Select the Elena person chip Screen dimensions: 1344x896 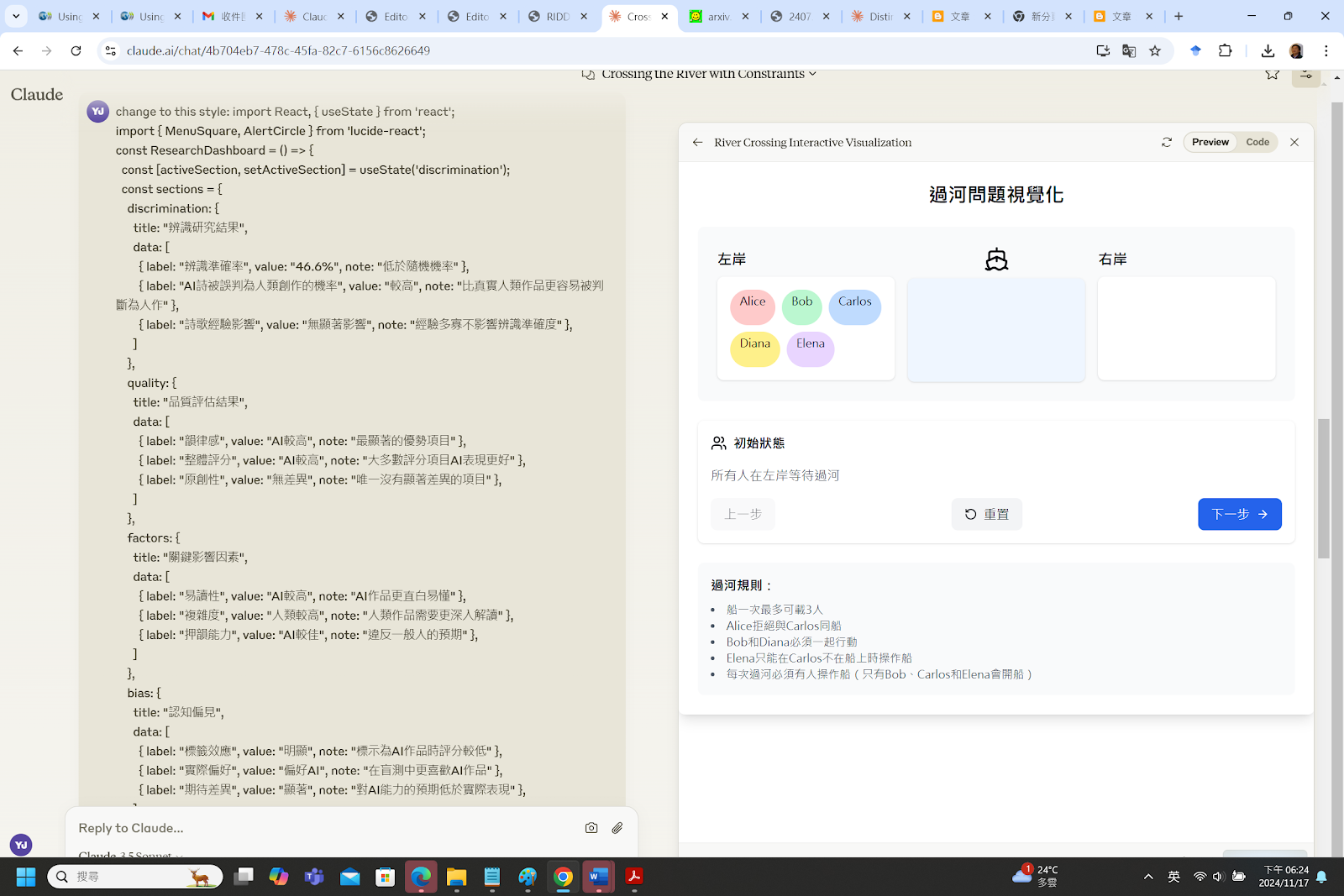[x=811, y=348]
